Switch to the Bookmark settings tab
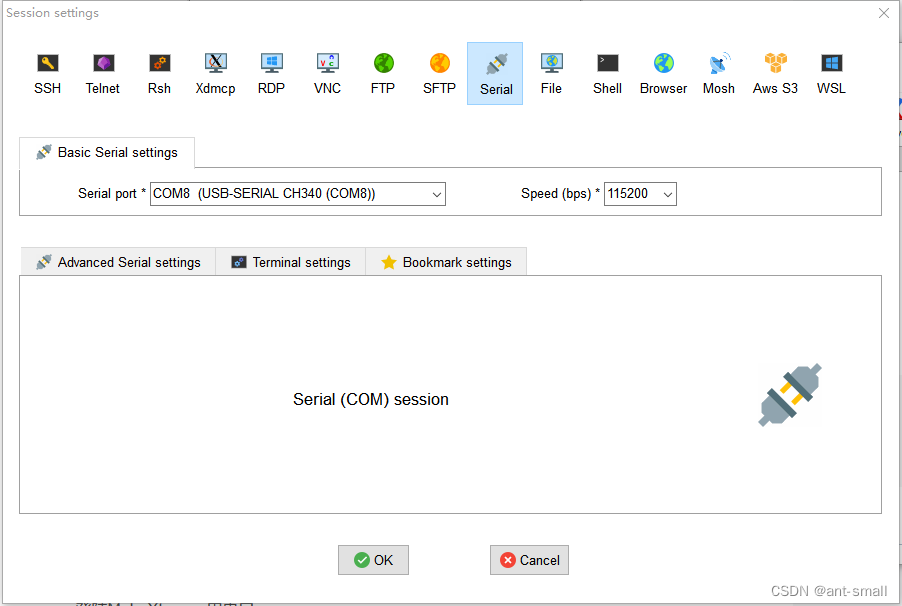The height and width of the screenshot is (606, 902). pos(446,261)
